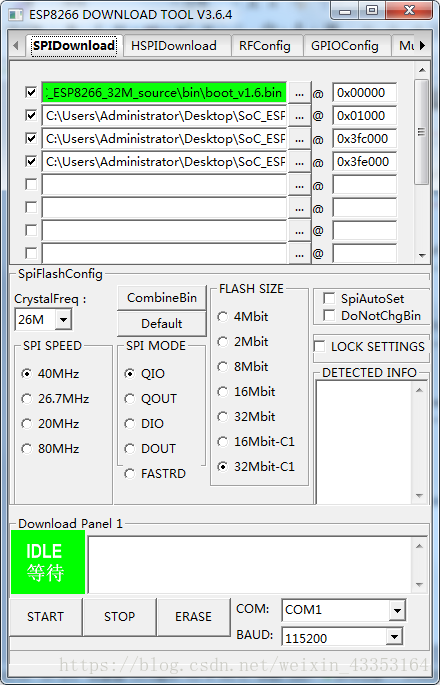Click the STOP button

tap(119, 616)
